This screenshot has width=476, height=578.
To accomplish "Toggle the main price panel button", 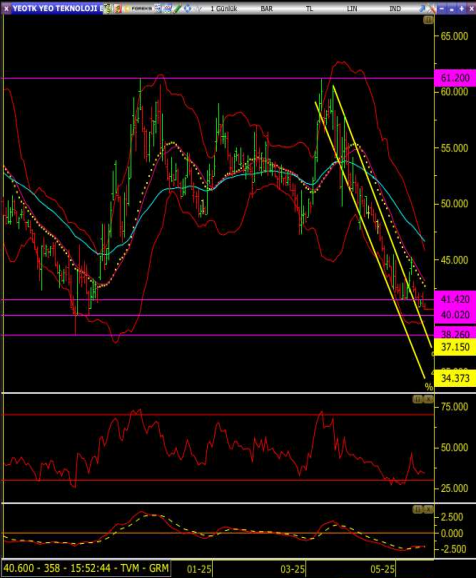I will 428,20.
